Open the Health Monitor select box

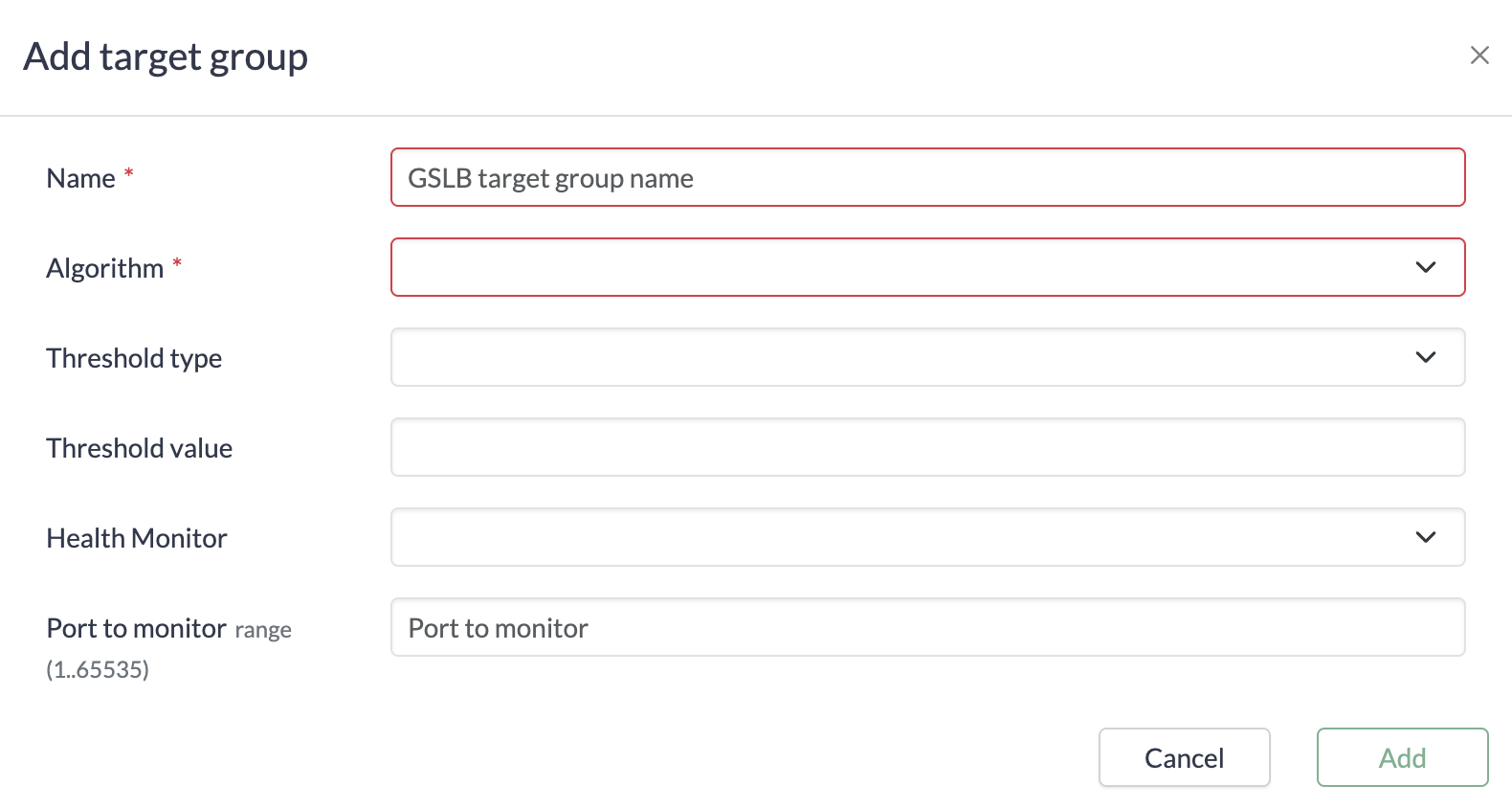(x=900, y=537)
